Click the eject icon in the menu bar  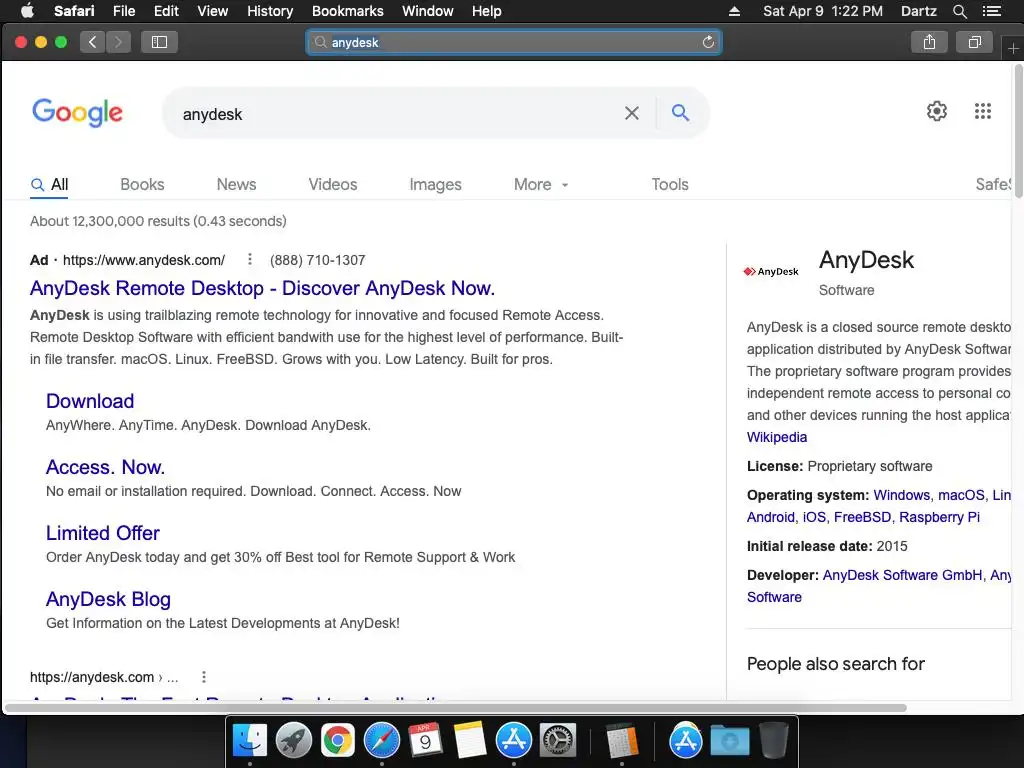click(x=734, y=11)
